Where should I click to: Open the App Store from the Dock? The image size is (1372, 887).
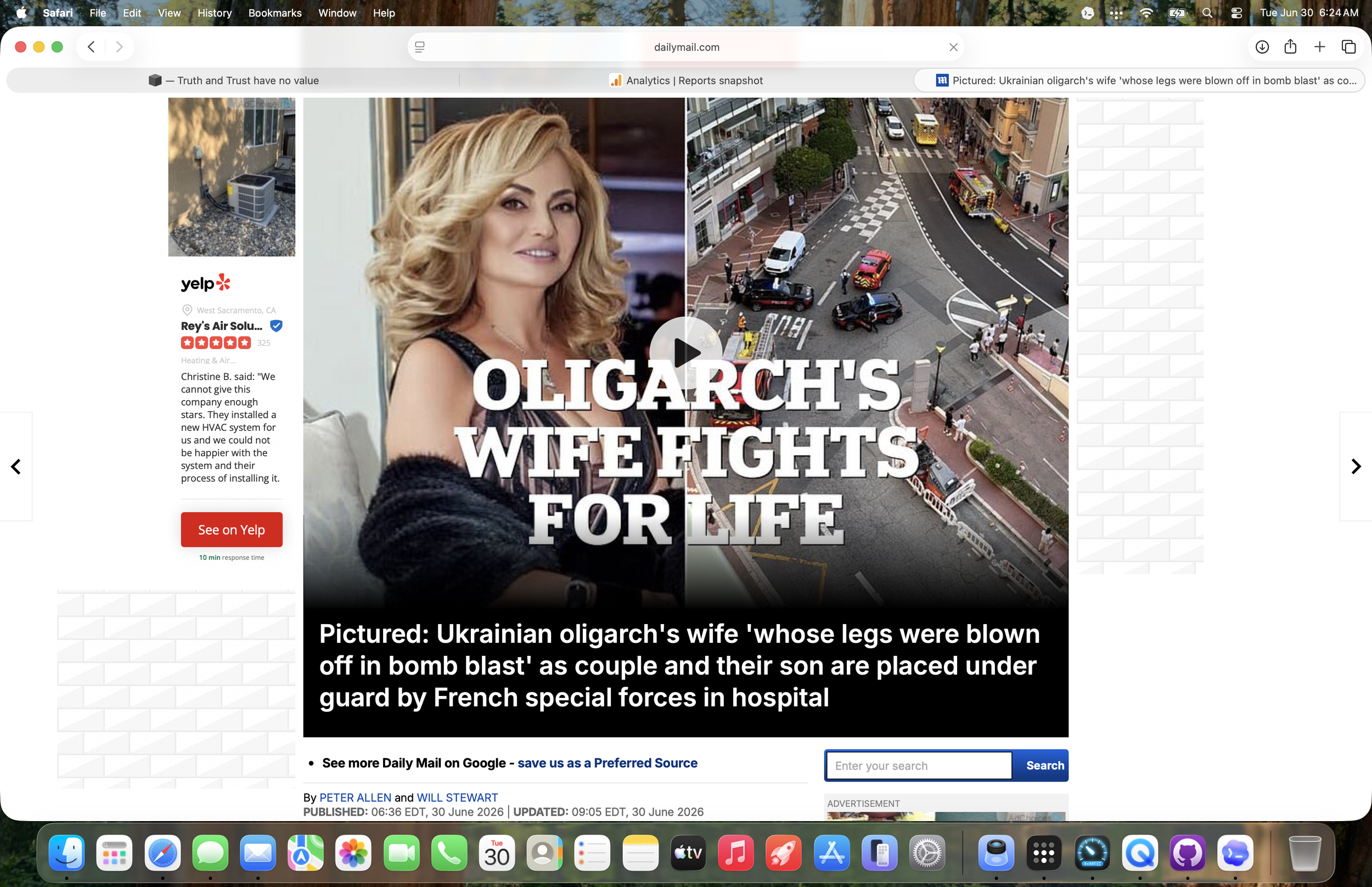pyautogui.click(x=831, y=853)
